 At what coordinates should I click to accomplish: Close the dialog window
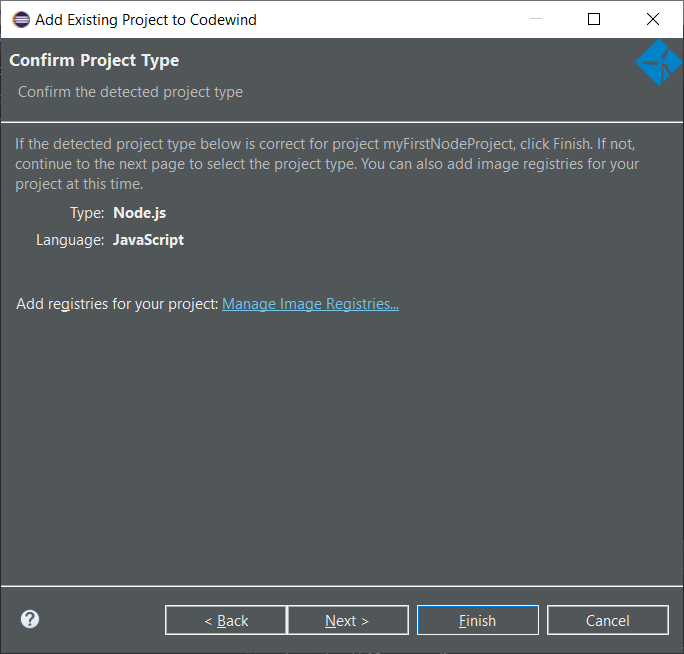click(x=653, y=19)
